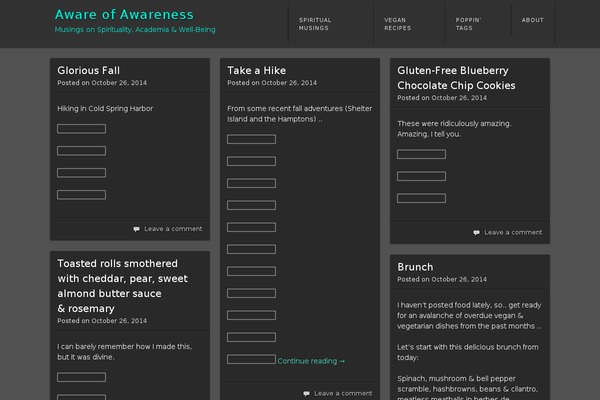
Task: Open the Vegan Recipes menu item
Action: [x=398, y=24]
